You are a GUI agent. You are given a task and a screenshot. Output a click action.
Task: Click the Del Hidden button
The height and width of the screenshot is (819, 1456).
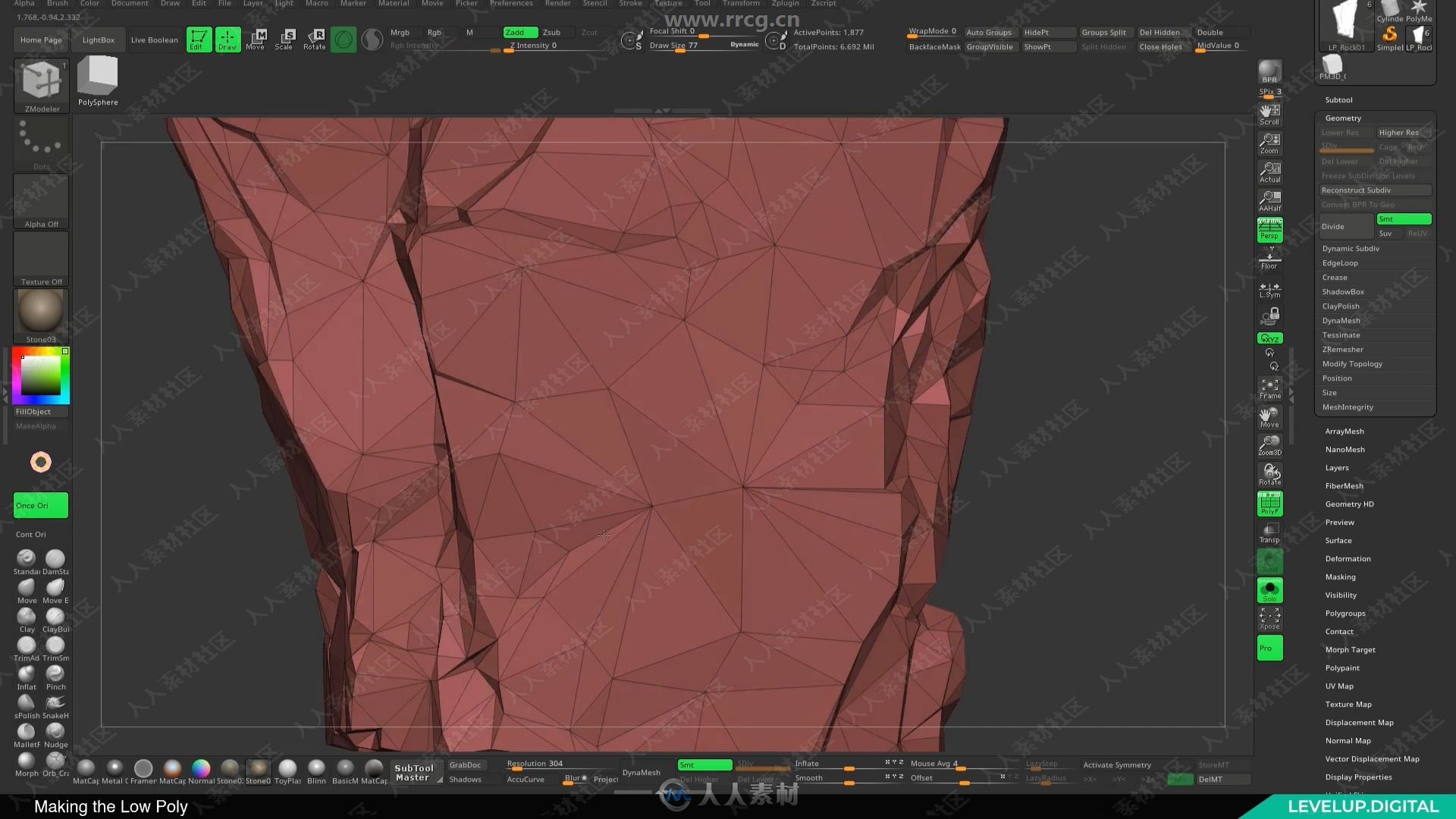tap(1163, 33)
